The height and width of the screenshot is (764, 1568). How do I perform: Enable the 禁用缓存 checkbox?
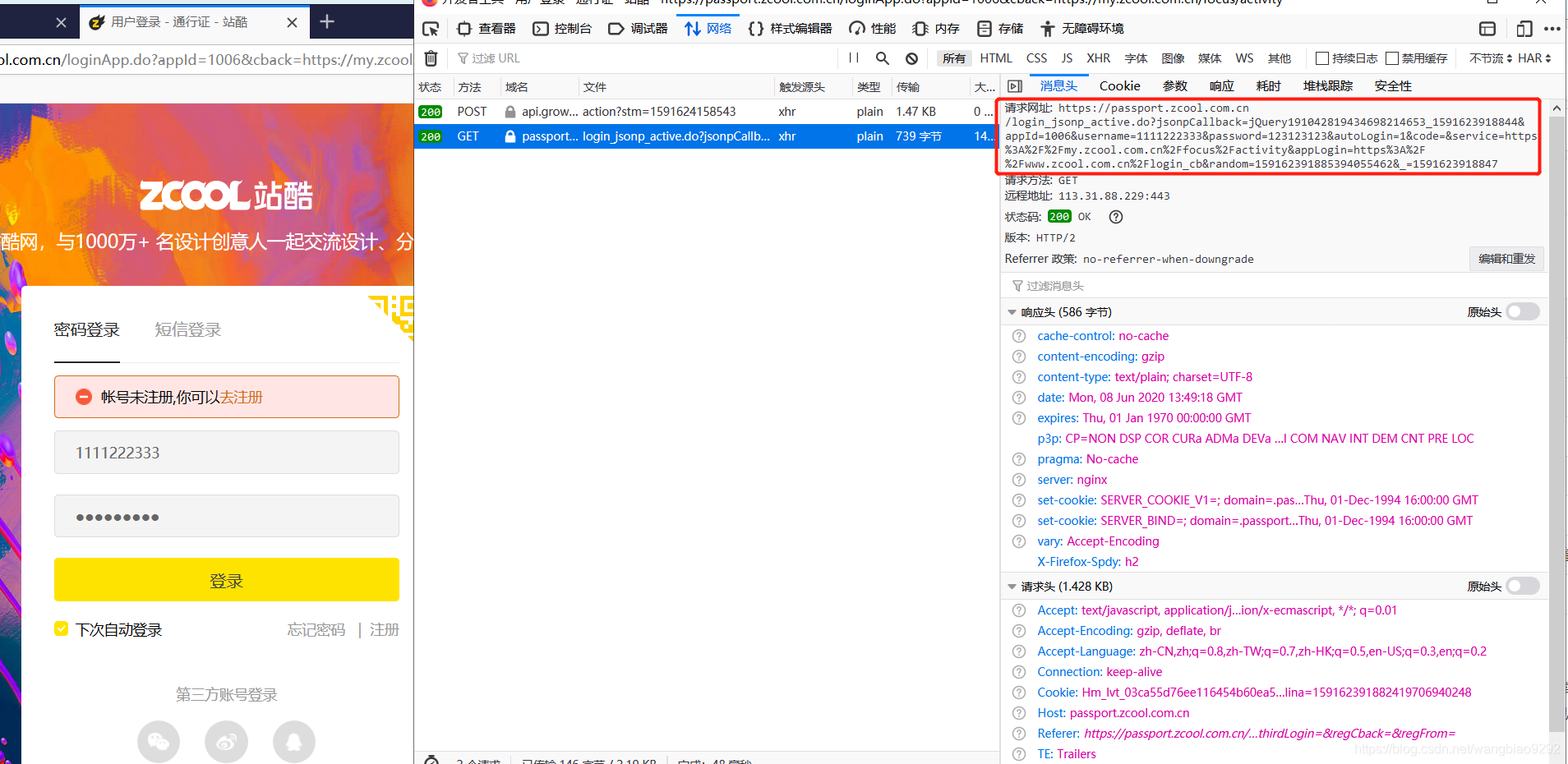pyautogui.click(x=1392, y=58)
